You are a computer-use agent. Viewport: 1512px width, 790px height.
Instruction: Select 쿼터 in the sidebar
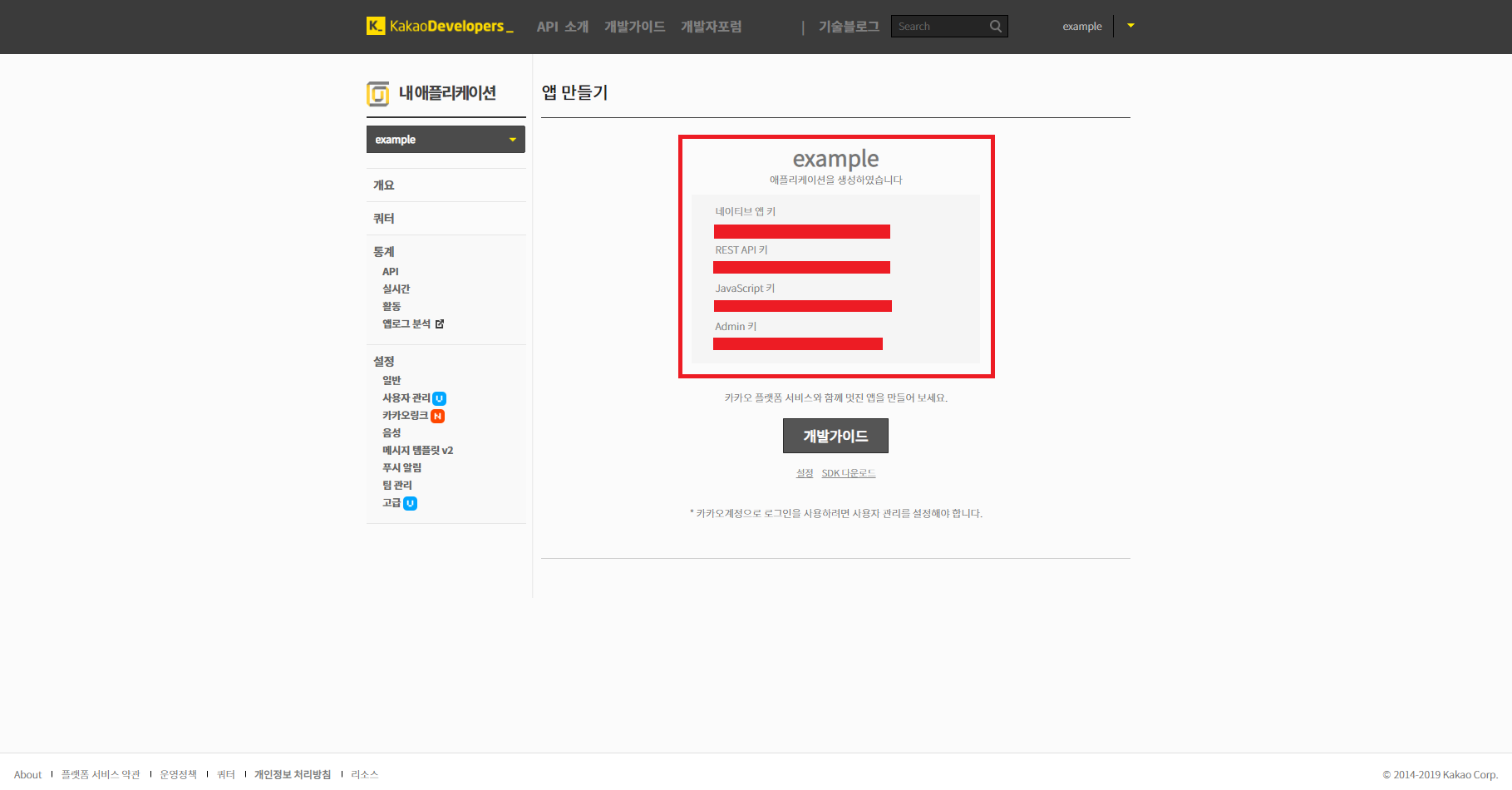click(384, 219)
